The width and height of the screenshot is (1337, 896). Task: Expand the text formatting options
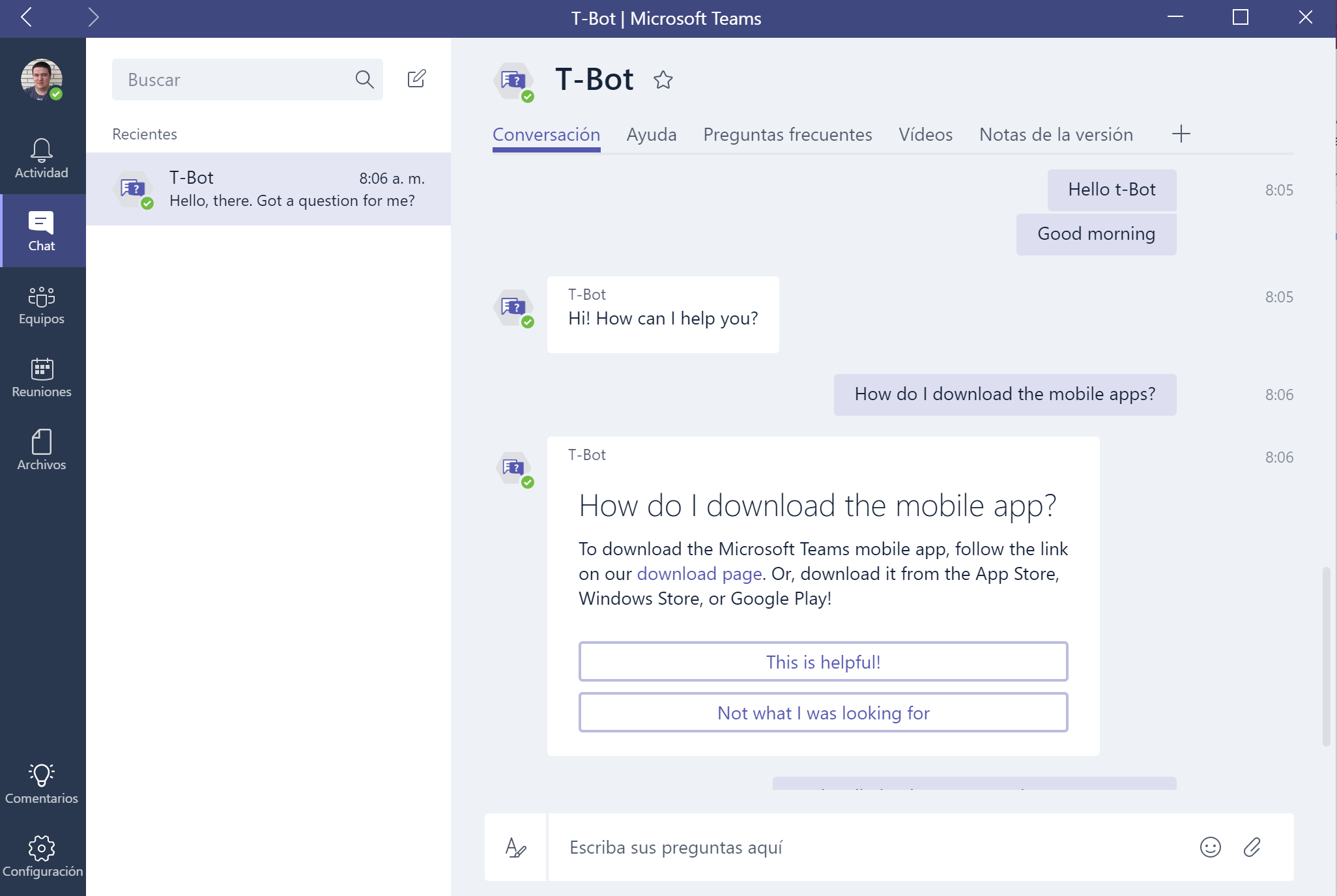(x=515, y=847)
